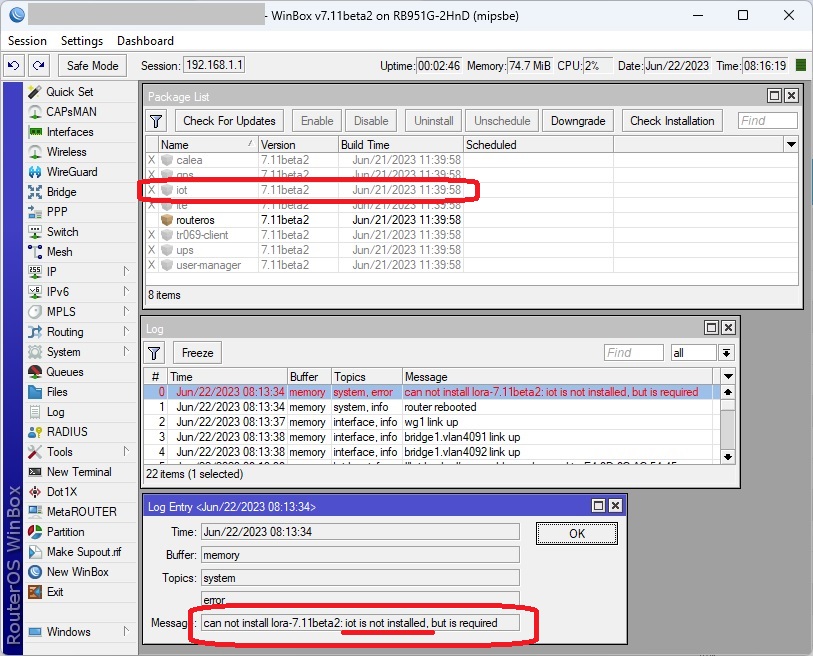Confirm the Log Entry with OK
813x656 pixels.
[x=577, y=534]
